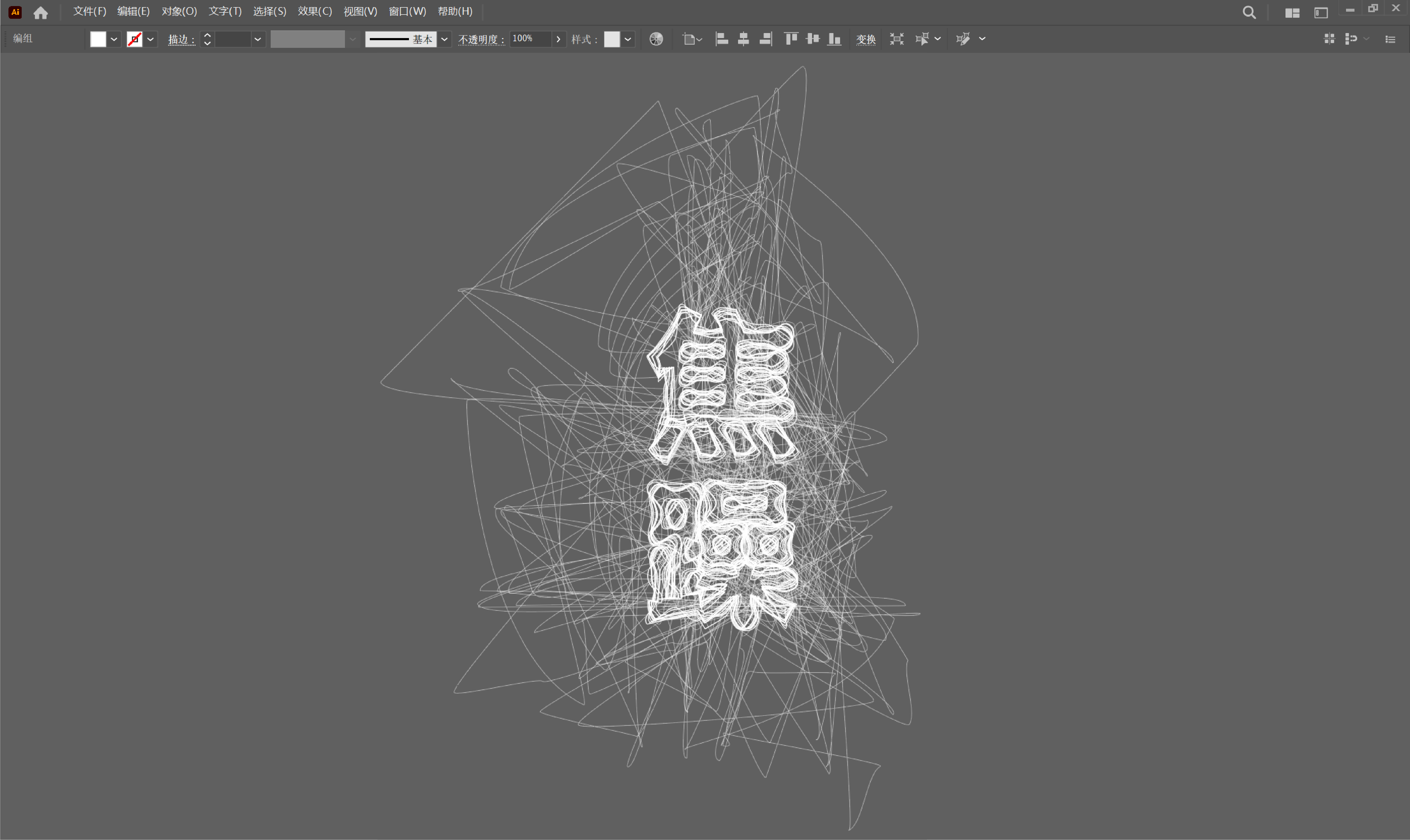Select the 基本 brush definition box
The width and height of the screenshot is (1410, 840).
401,39
